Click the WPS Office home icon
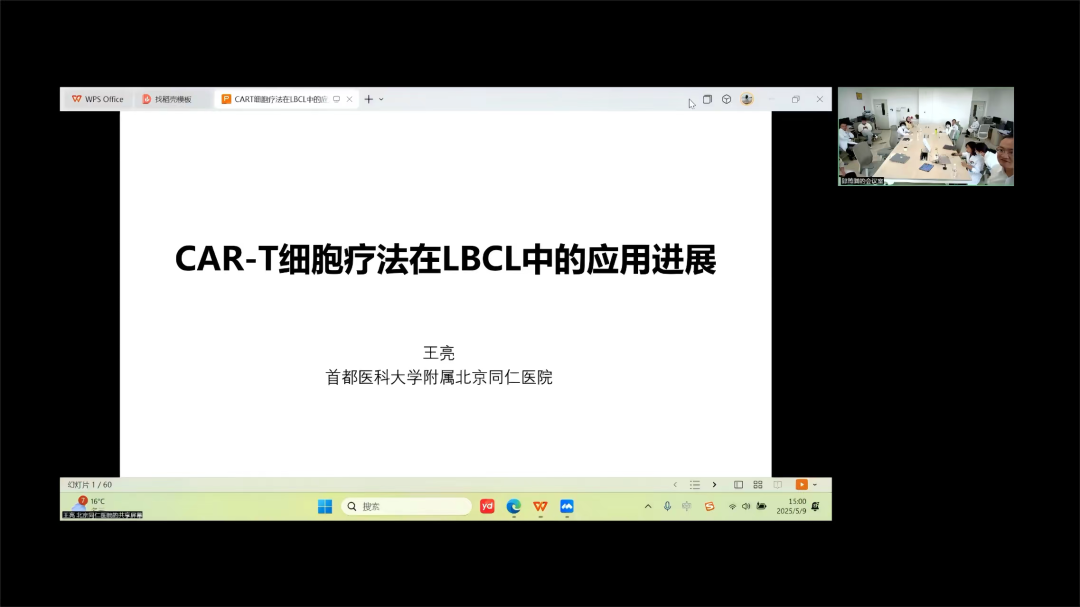The width and height of the screenshot is (1080, 607). click(75, 98)
